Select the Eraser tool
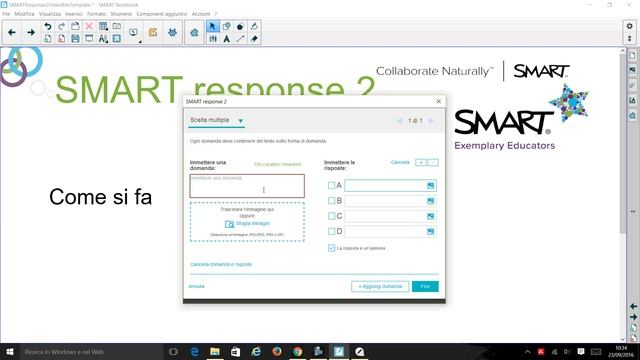640x360 pixels. point(254,39)
